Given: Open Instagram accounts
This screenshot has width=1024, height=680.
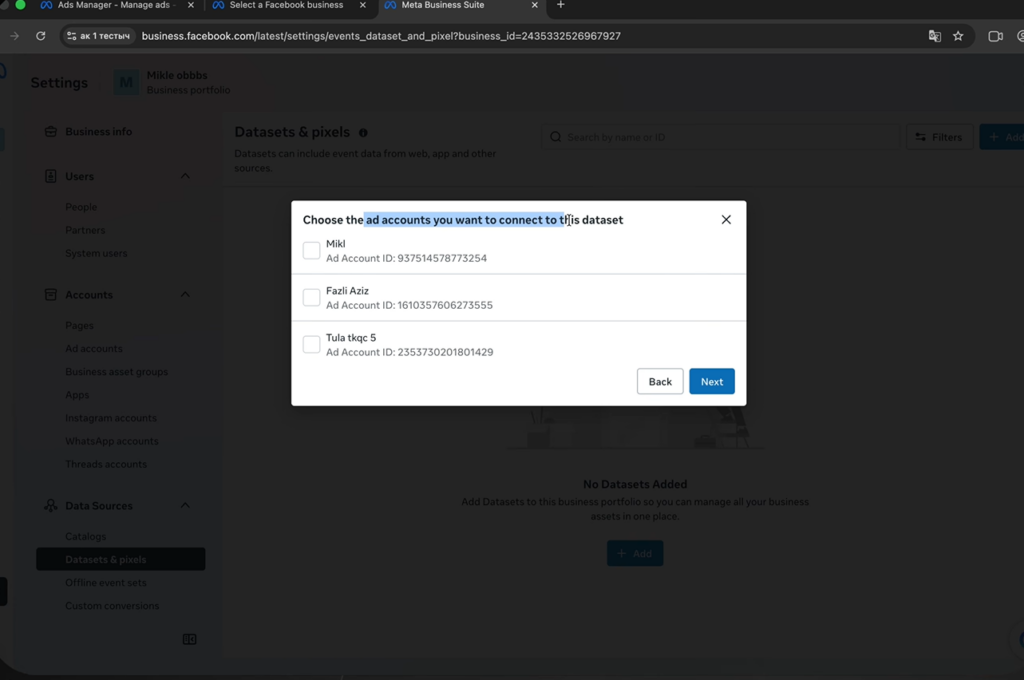Looking at the screenshot, I should (110, 418).
